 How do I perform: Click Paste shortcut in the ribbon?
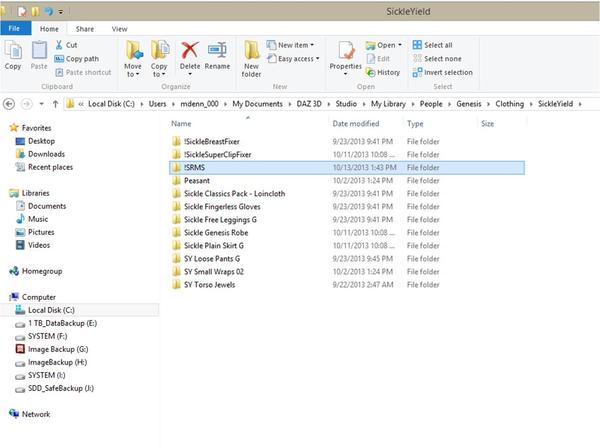click(83, 72)
